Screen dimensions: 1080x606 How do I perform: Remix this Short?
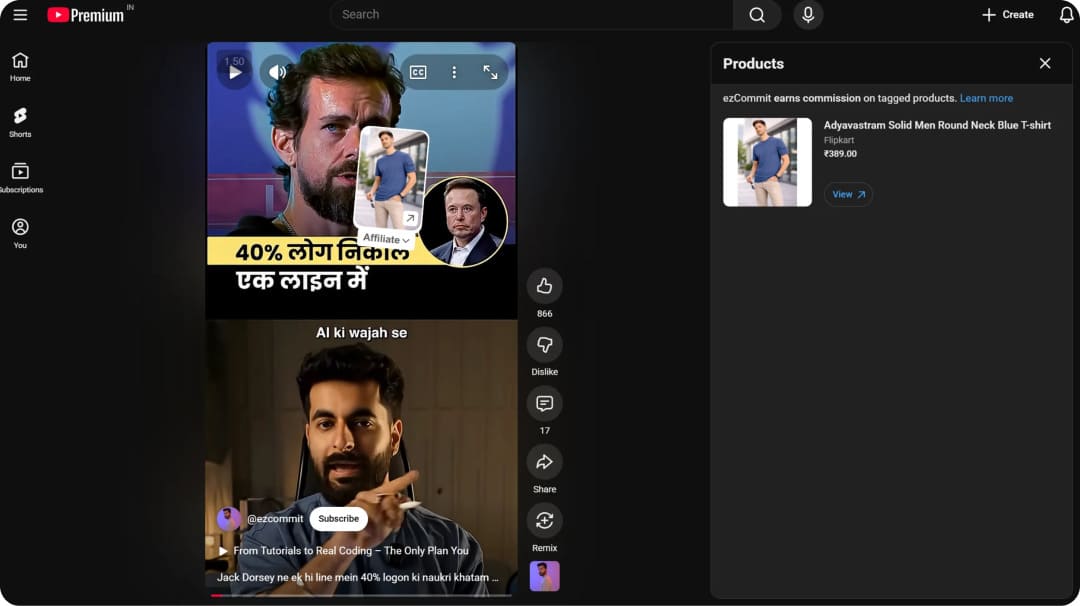pyautogui.click(x=544, y=521)
